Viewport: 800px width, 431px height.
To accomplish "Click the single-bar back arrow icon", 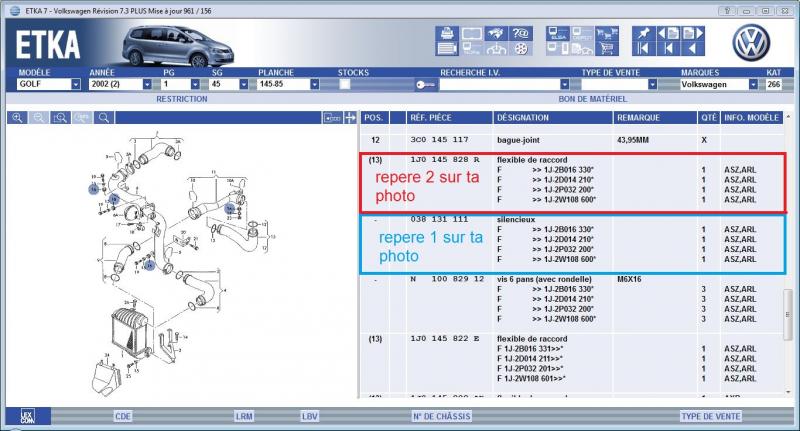I will [668, 49].
